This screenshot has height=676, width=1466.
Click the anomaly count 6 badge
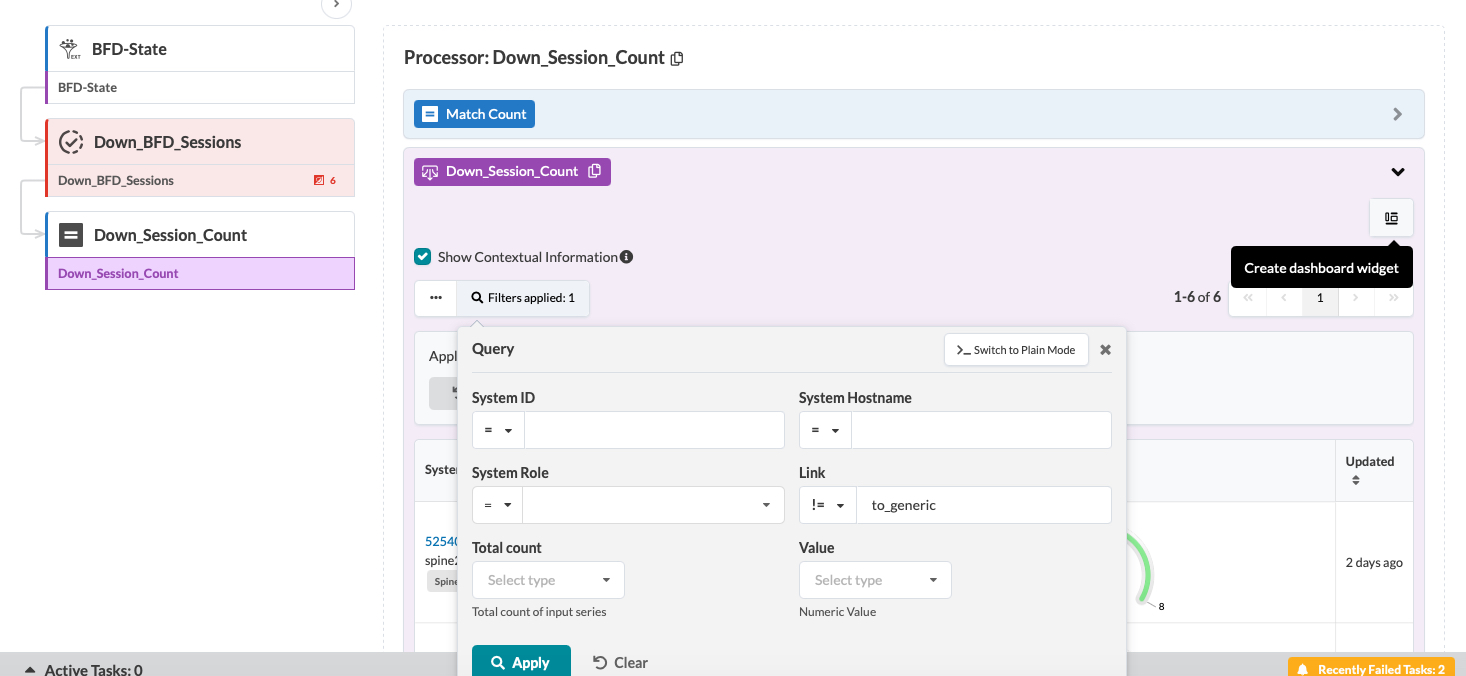click(x=325, y=181)
